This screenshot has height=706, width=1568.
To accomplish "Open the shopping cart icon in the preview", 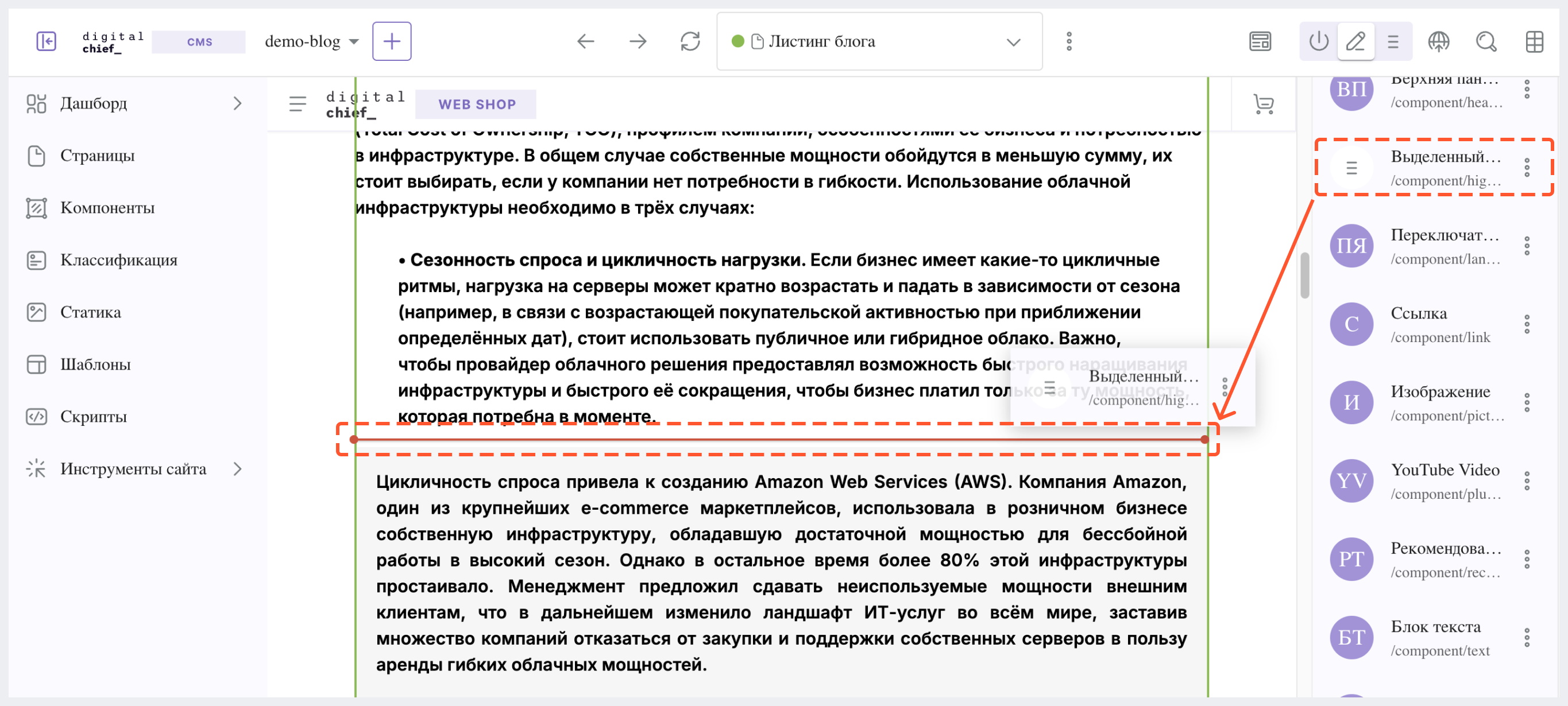I will click(1264, 104).
